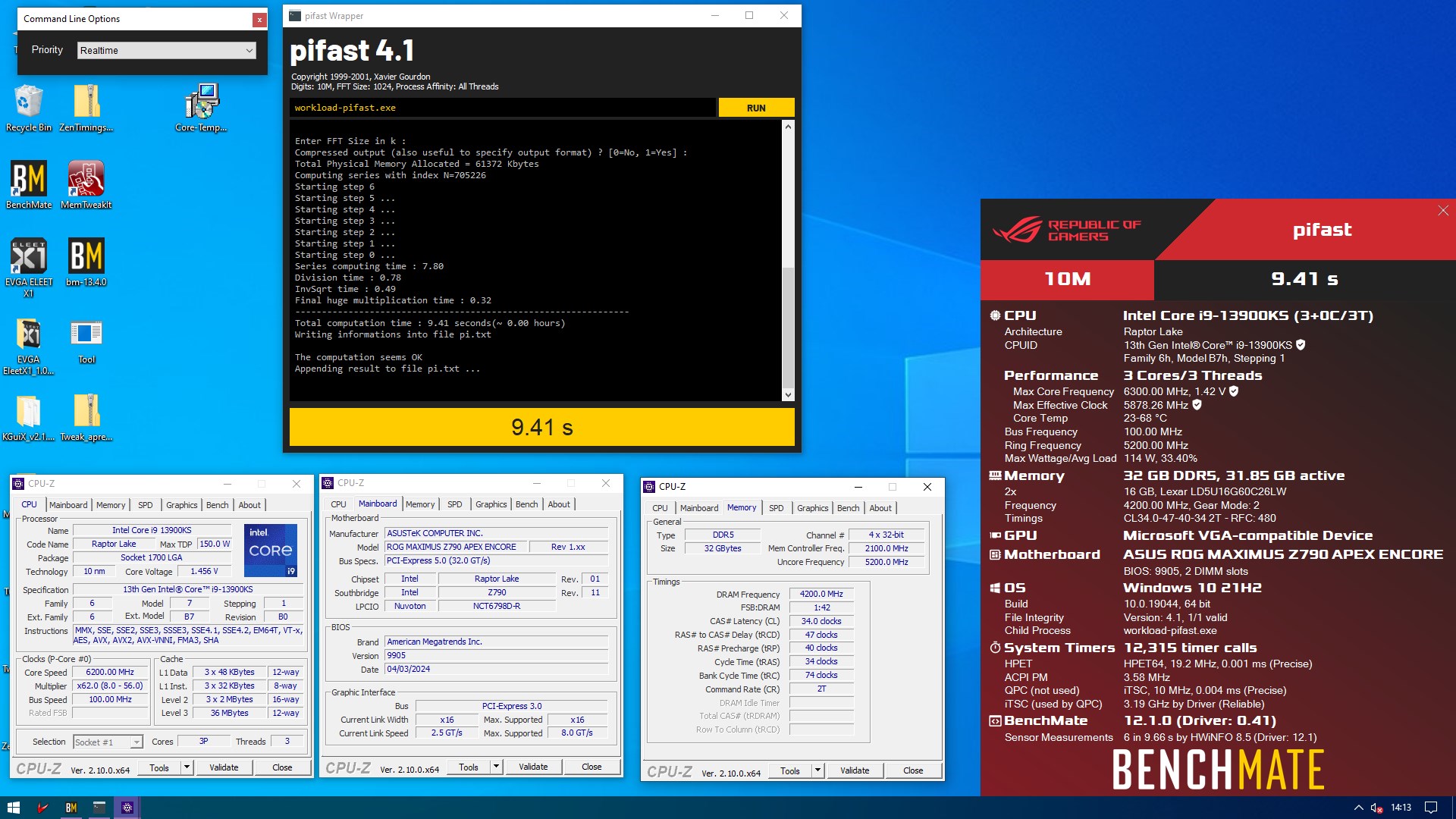Click scroll up arrow in pifast output
Image resolution: width=1456 pixels, height=819 pixels.
(x=788, y=127)
